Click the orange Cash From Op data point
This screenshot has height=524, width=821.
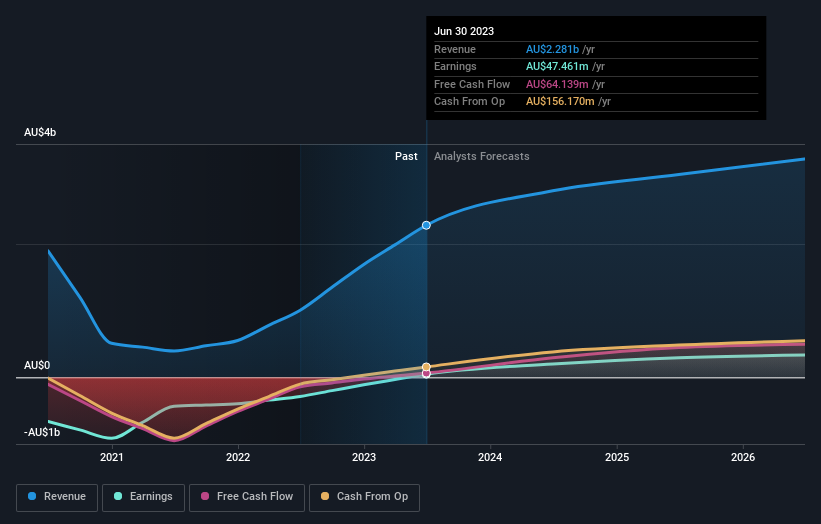426,367
